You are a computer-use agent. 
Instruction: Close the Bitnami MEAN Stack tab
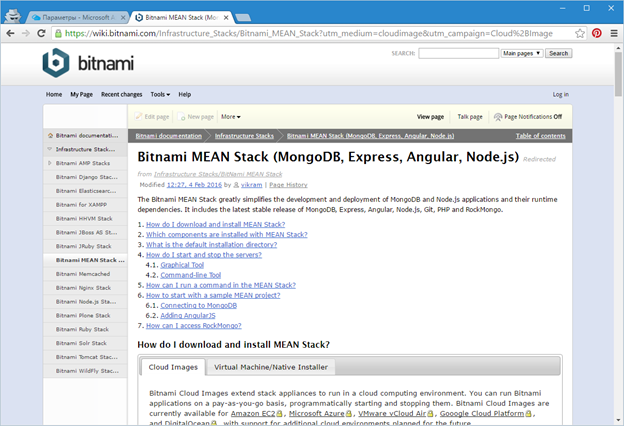[226, 18]
